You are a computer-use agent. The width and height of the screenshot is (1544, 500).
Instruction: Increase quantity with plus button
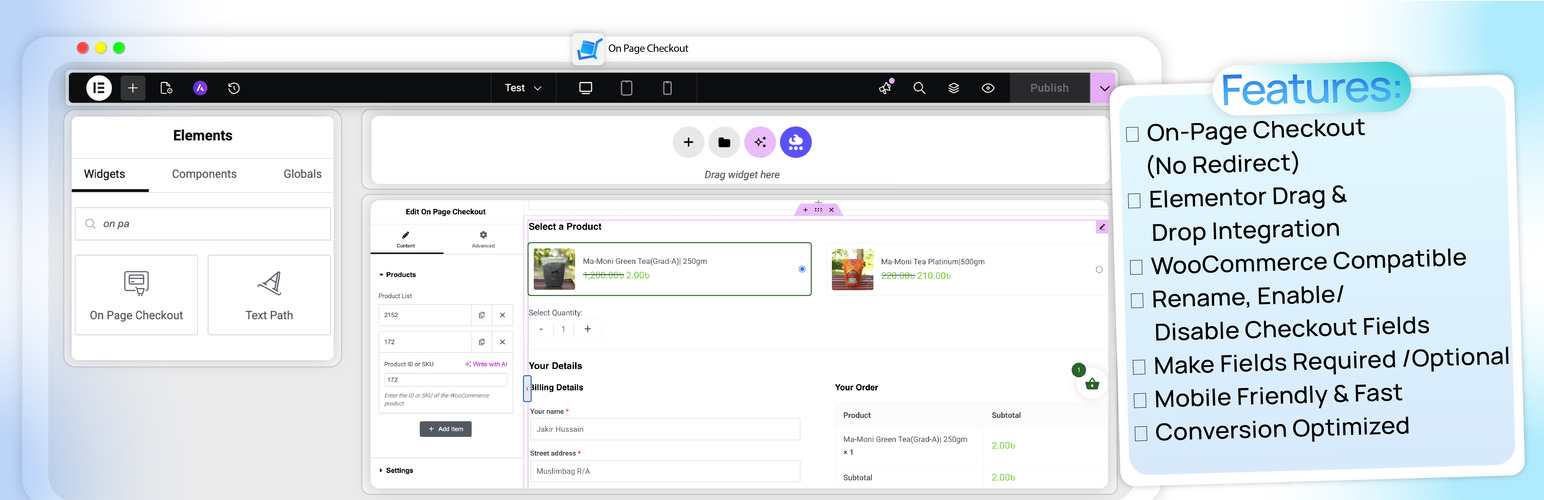[587, 329]
